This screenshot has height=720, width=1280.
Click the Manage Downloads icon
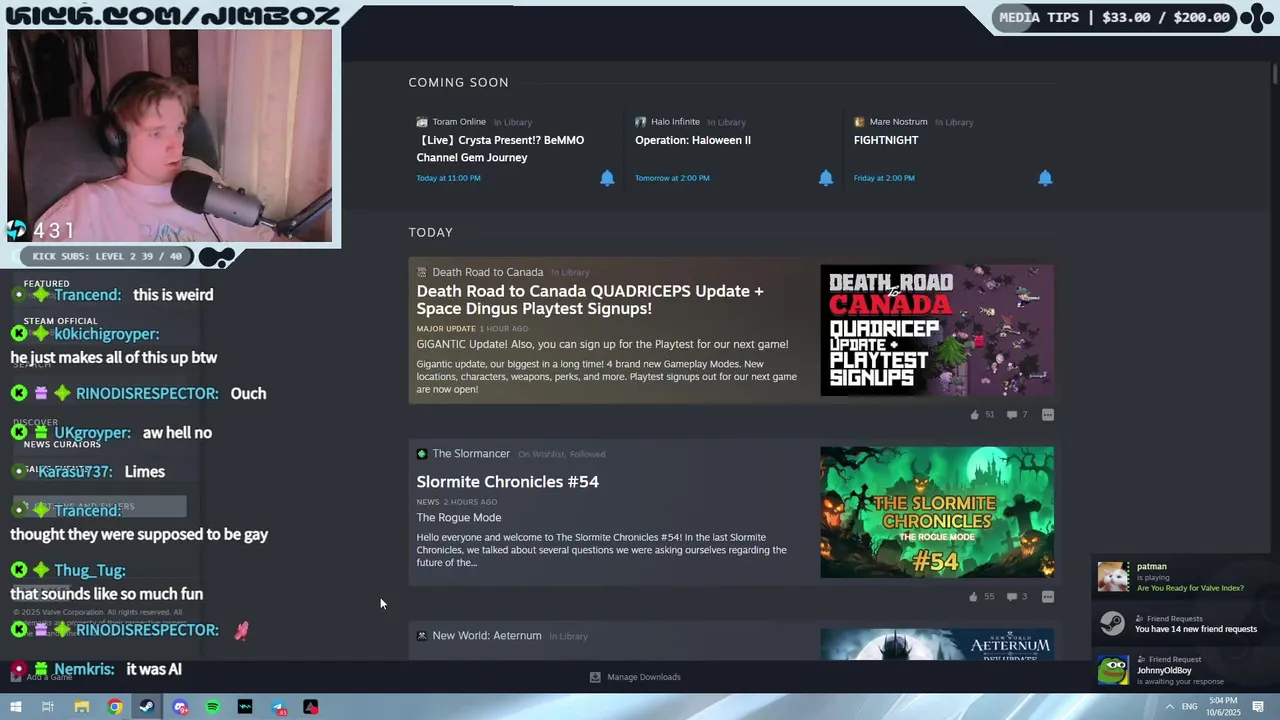595,677
